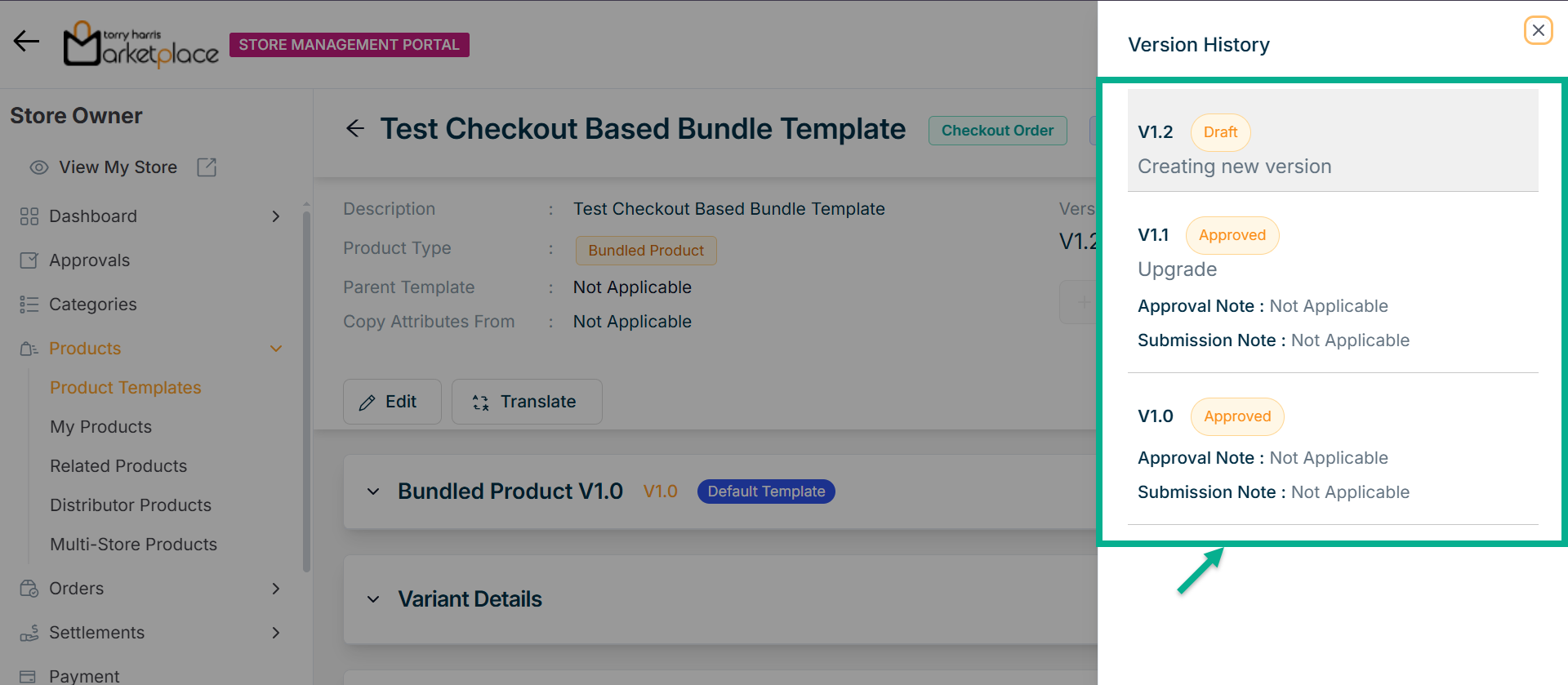Click the Translate button
The width and height of the screenshot is (1568, 685).
pos(527,402)
